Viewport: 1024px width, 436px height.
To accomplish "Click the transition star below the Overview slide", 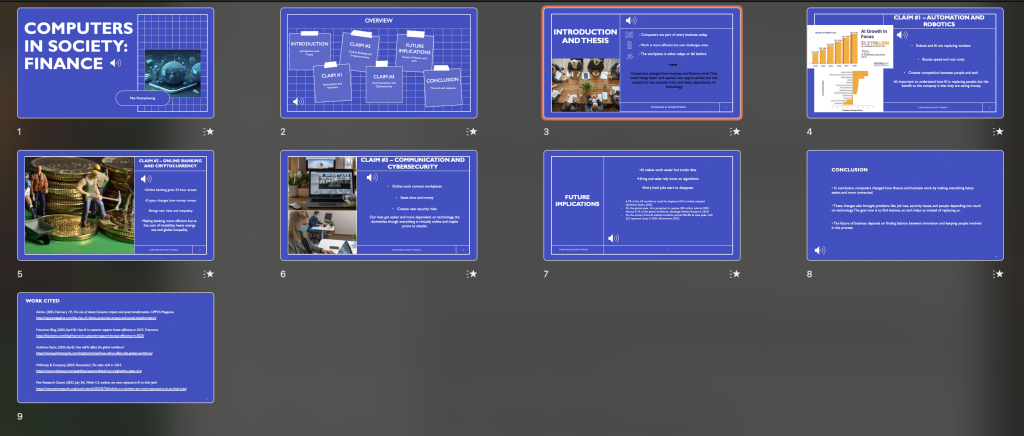I will 470,131.
